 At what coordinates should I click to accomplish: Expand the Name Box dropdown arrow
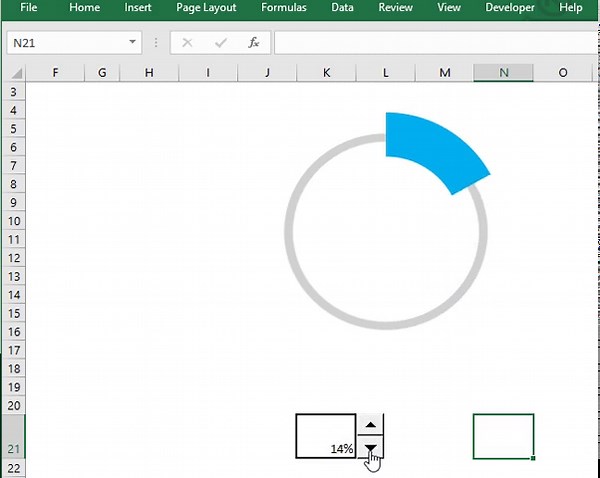(132, 42)
